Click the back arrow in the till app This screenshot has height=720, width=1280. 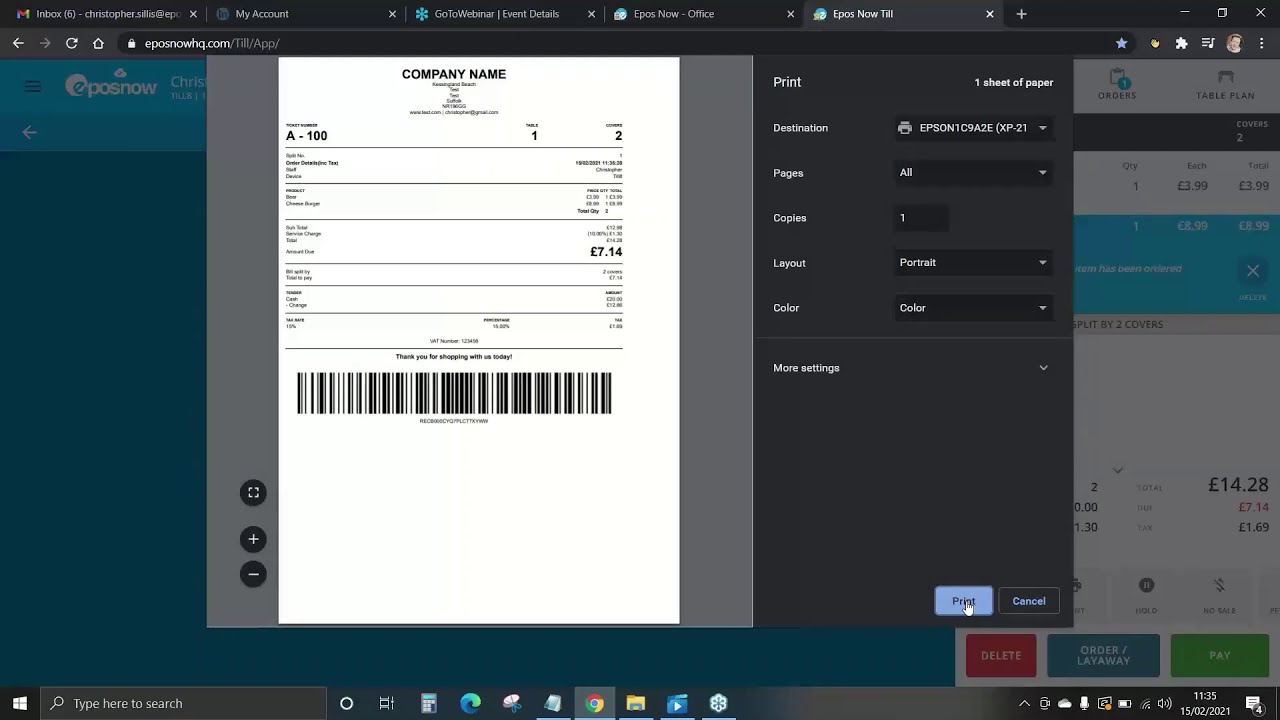pyautogui.click(x=29, y=132)
